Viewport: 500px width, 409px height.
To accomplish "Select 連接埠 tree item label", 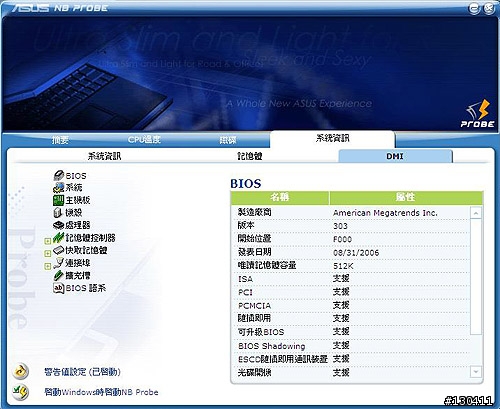I will [78, 263].
